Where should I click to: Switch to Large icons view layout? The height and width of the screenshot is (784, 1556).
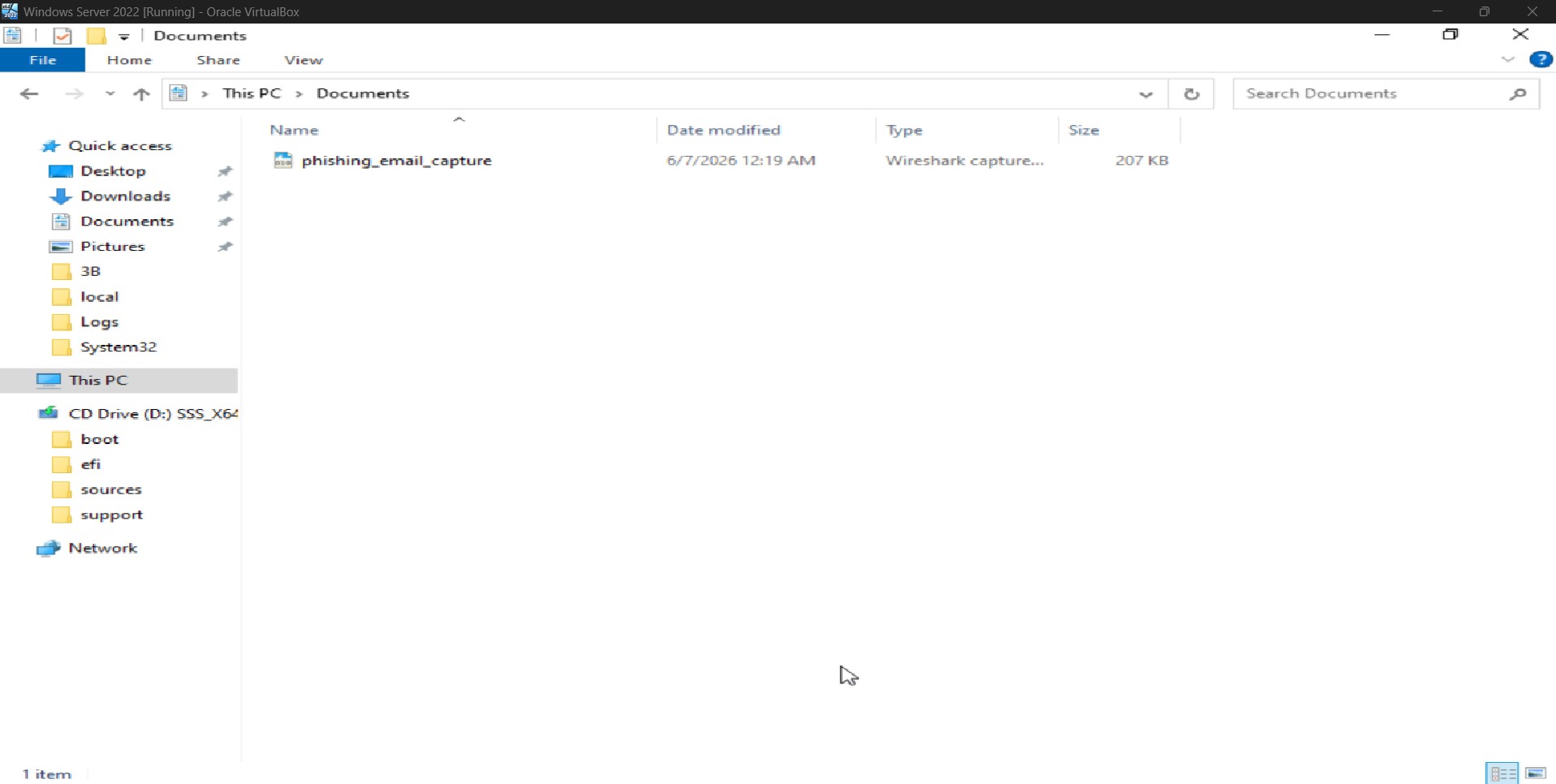click(1536, 773)
